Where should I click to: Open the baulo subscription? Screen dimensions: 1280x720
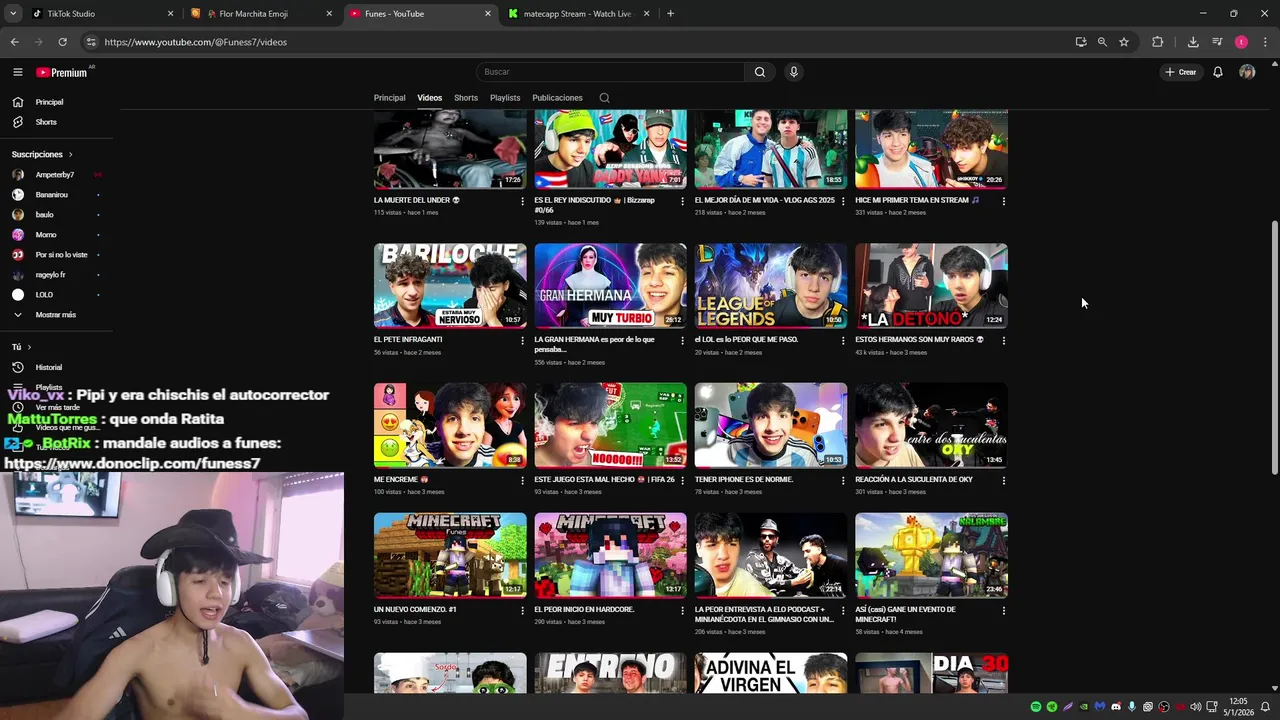(56, 215)
